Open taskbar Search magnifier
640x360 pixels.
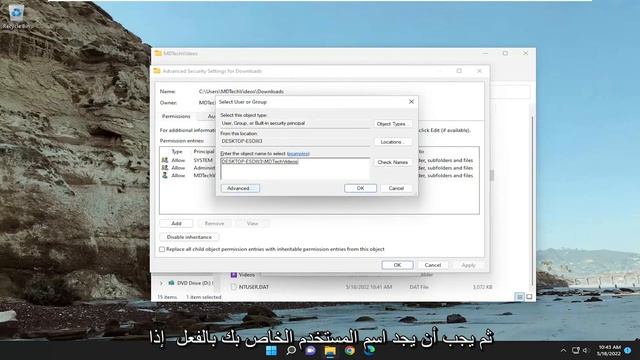coord(291,351)
